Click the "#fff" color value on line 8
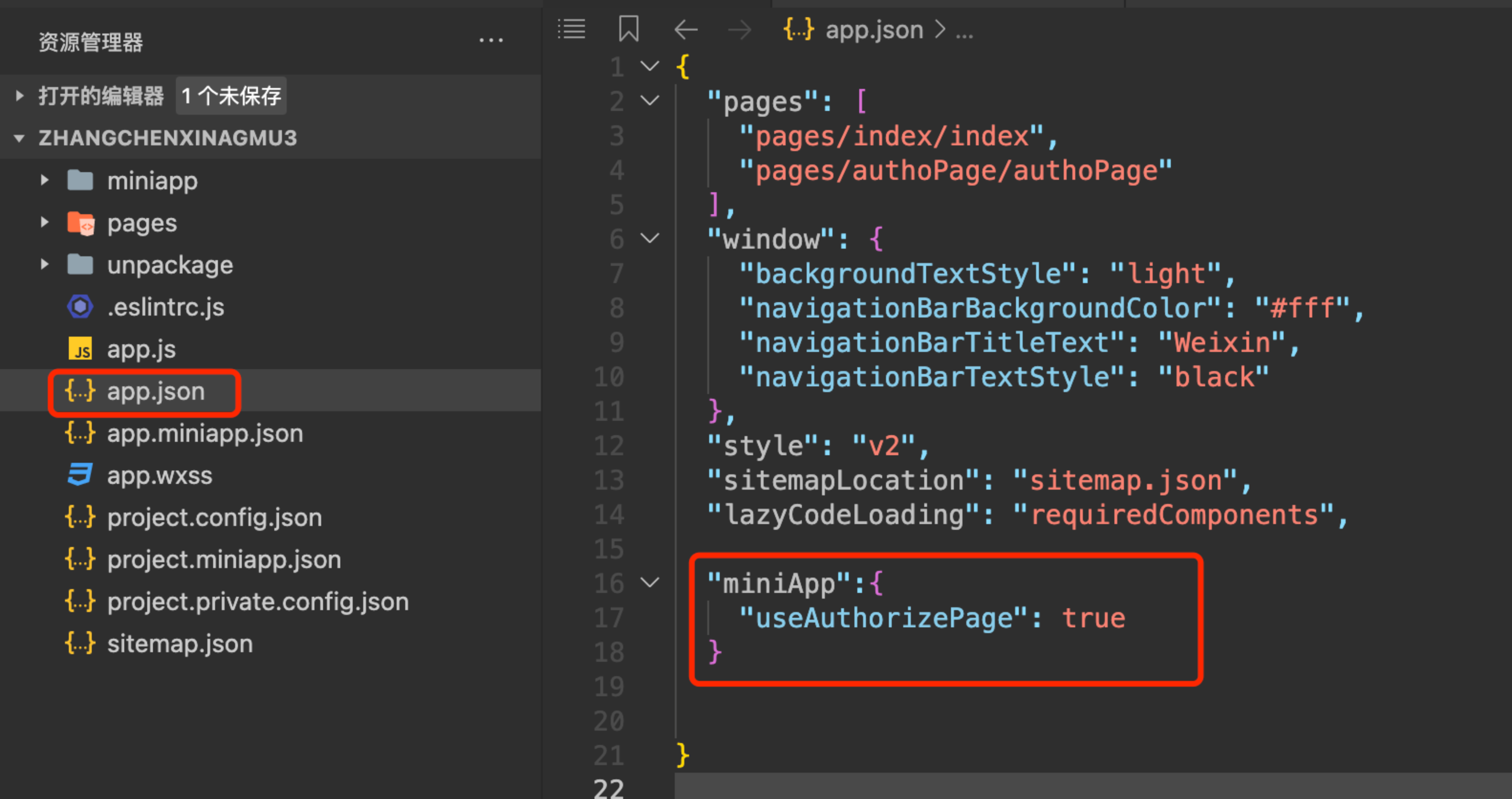 (1303, 308)
